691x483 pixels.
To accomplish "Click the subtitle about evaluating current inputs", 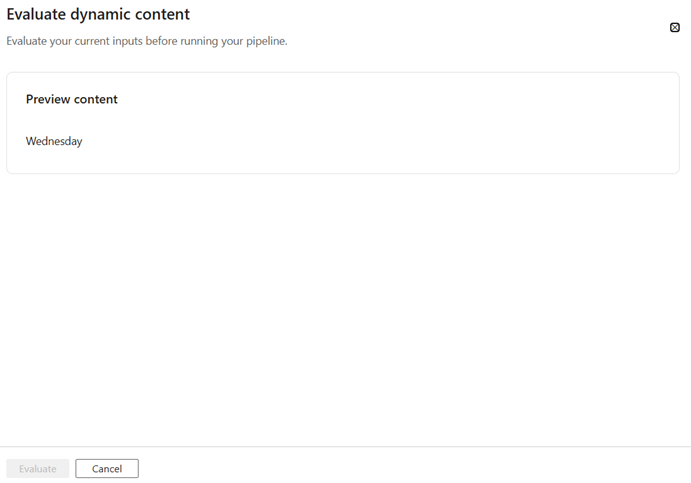I will 147,41.
